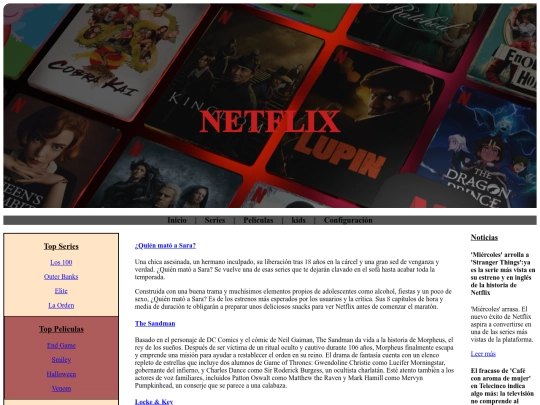540x405 pixels.
Task: Open The Sandman article link
Action: click(x=155, y=323)
